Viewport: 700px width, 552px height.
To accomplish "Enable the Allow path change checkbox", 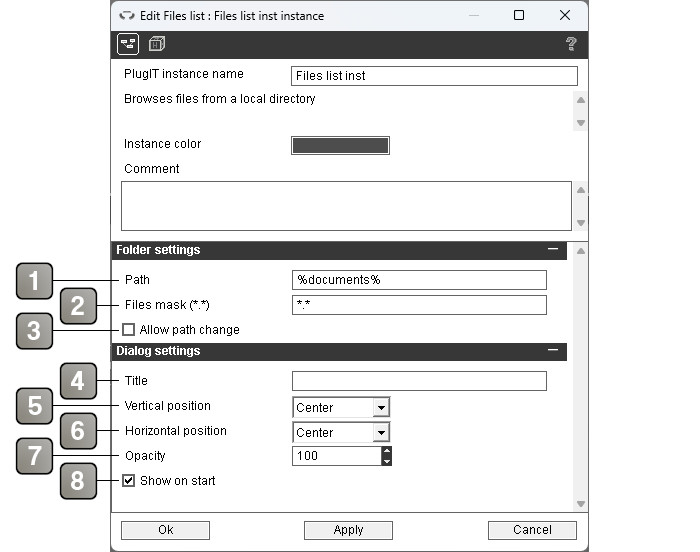I will (129, 330).
